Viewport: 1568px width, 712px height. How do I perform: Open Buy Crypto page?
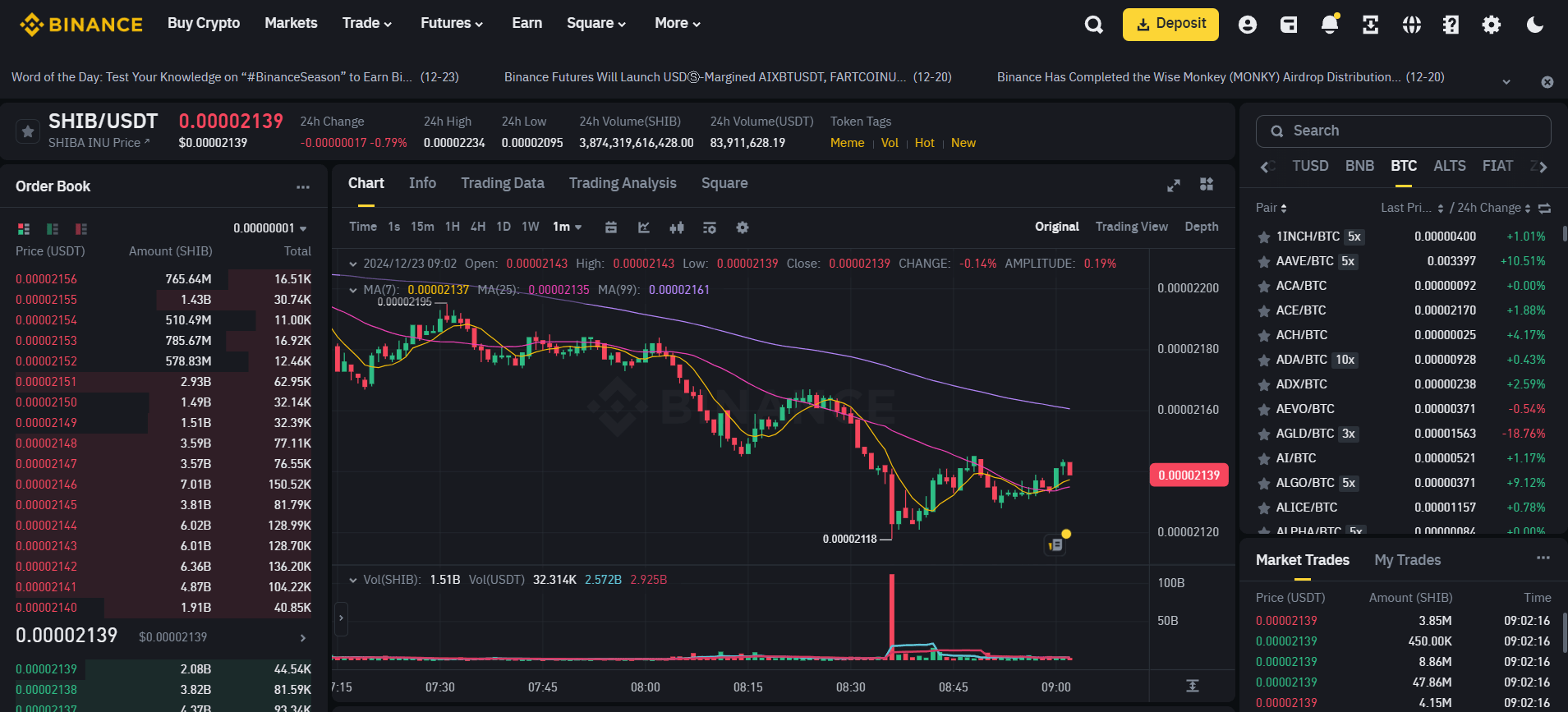(204, 23)
